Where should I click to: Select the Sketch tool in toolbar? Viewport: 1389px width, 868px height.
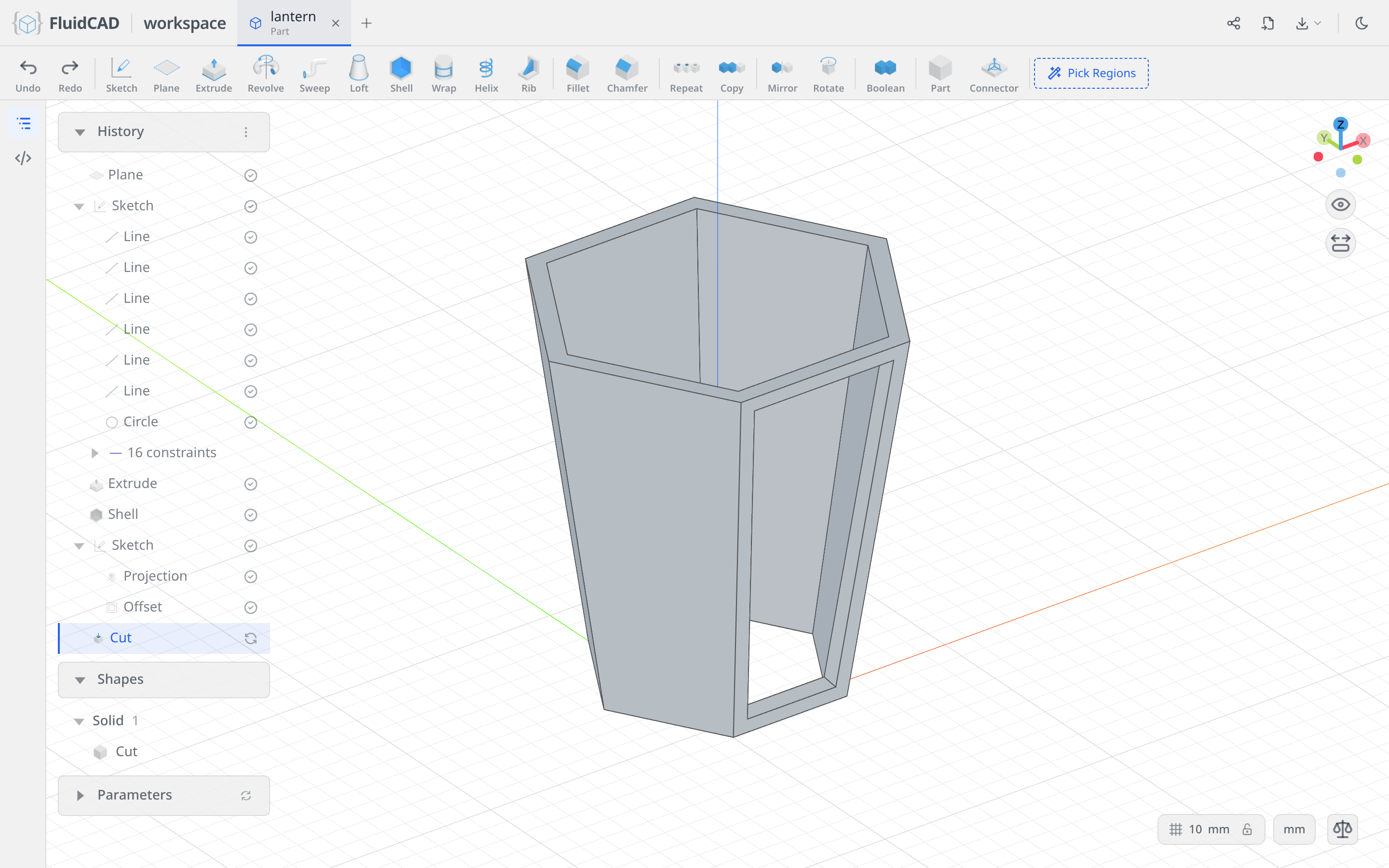121,74
